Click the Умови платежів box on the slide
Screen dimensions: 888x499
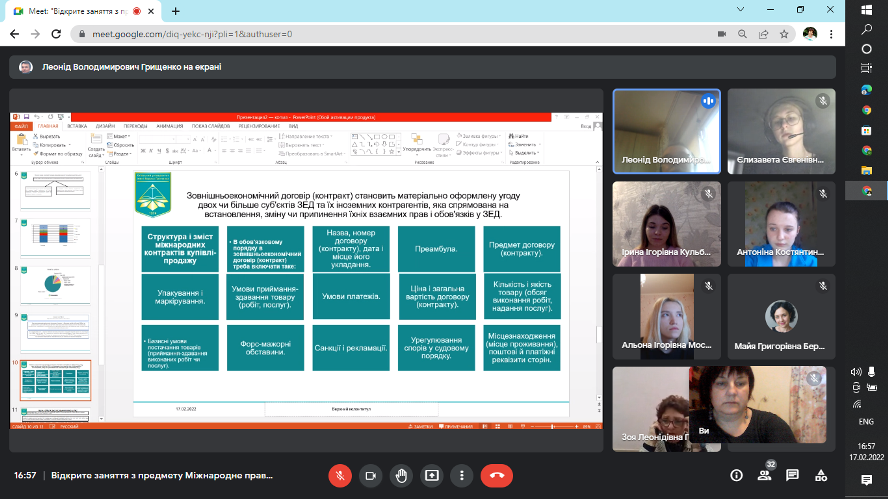click(351, 296)
